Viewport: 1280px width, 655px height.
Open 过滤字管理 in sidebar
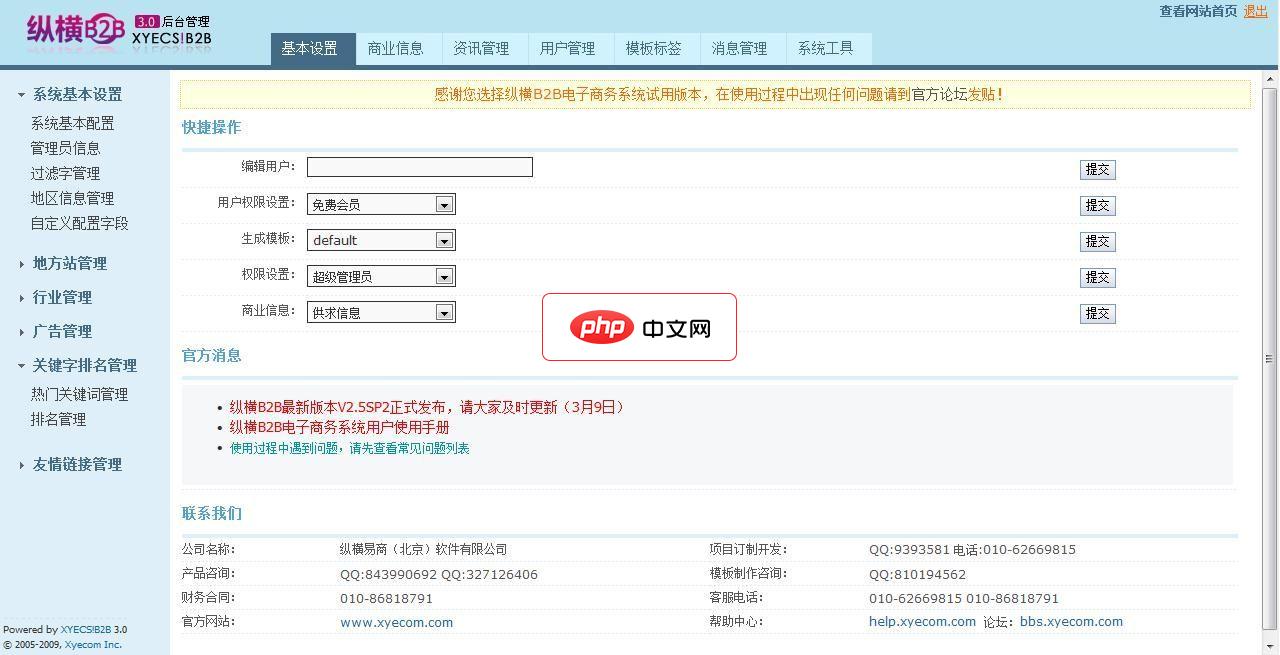pos(65,173)
